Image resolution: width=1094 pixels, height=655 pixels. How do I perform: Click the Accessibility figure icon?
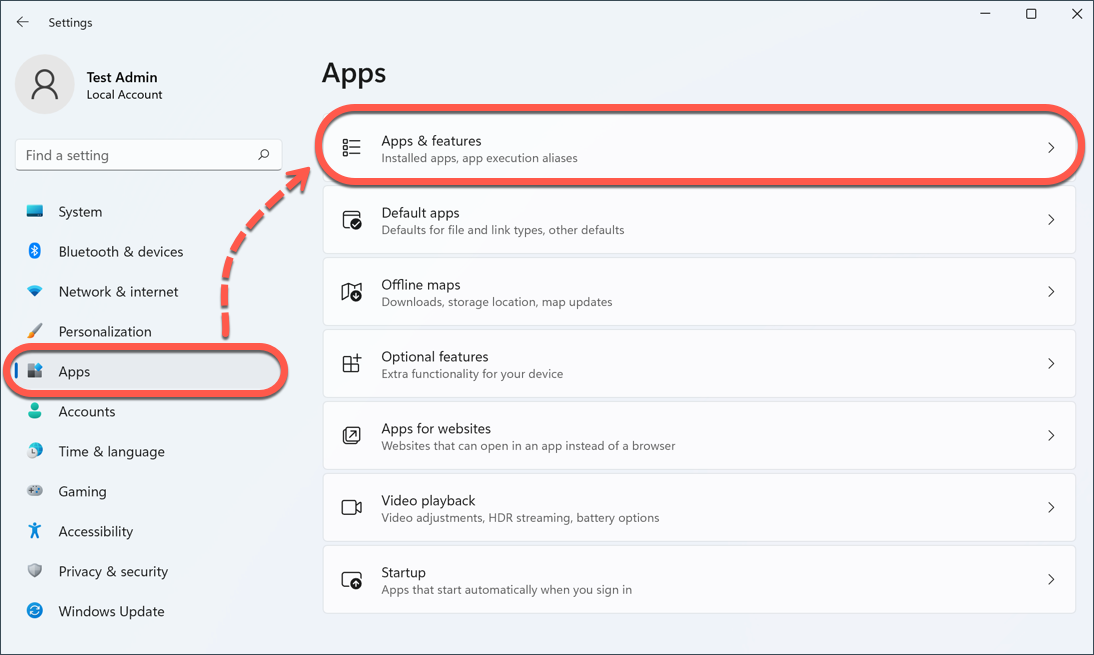coord(35,531)
